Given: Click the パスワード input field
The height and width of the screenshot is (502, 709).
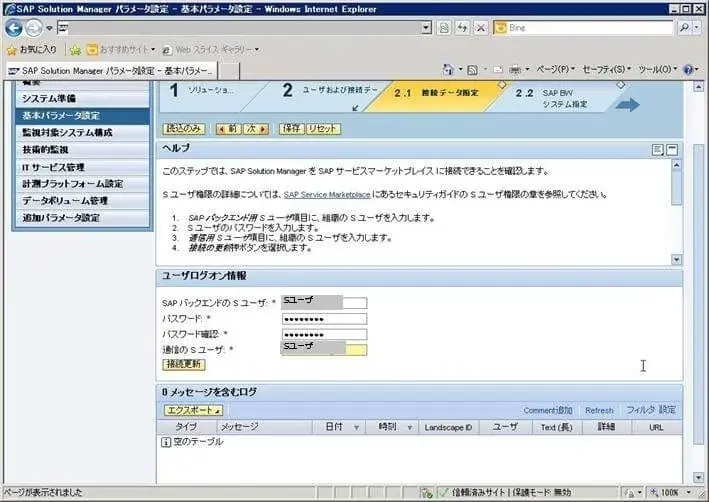Looking at the screenshot, I should click(x=324, y=319).
